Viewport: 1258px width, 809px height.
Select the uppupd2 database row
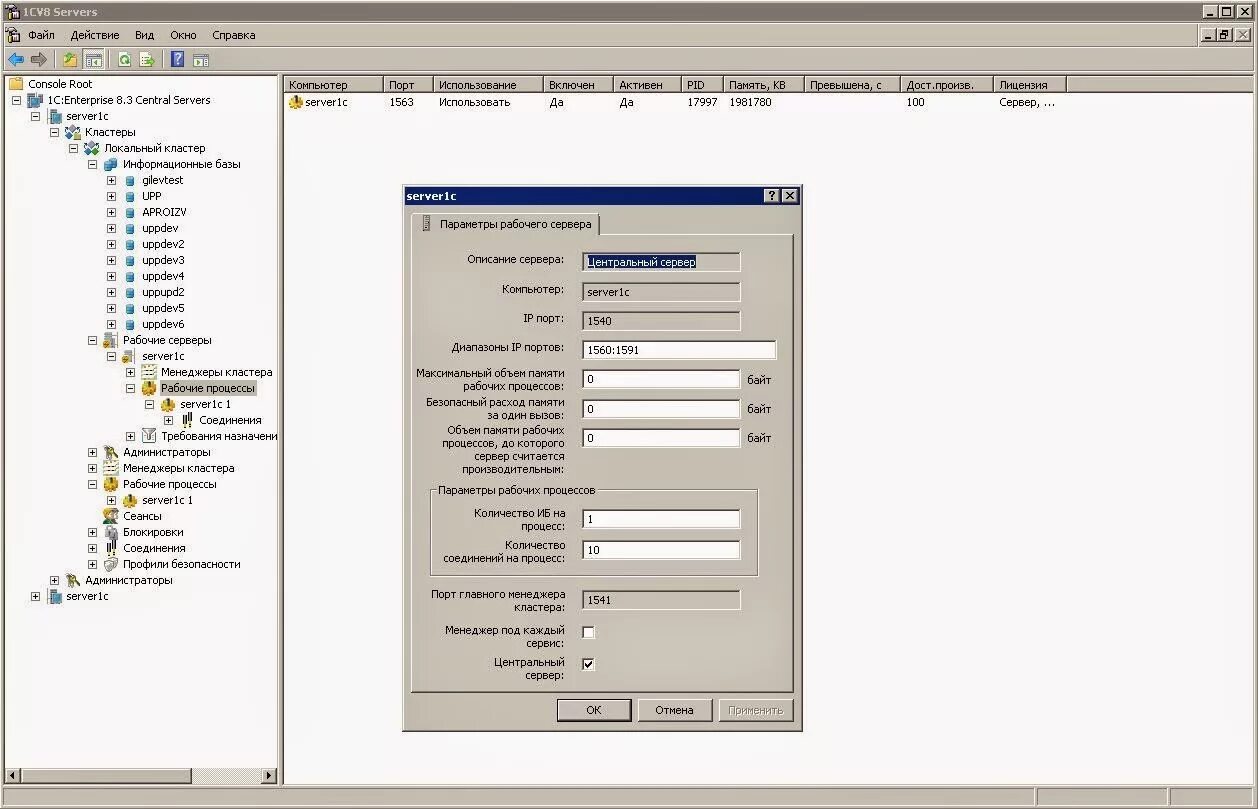(x=163, y=292)
